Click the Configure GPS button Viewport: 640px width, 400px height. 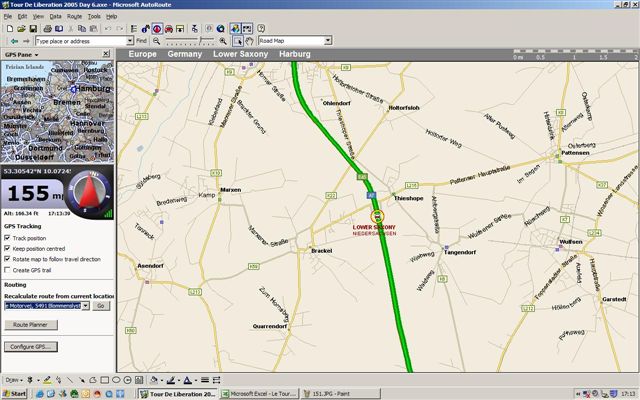pyautogui.click(x=31, y=347)
